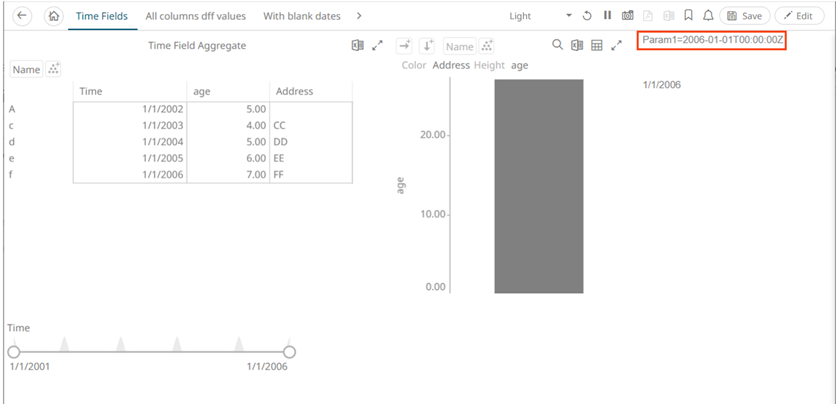Screen dimensions: 836x404
Task: Click the 1/1/2003 time cell
Action: tap(130, 126)
